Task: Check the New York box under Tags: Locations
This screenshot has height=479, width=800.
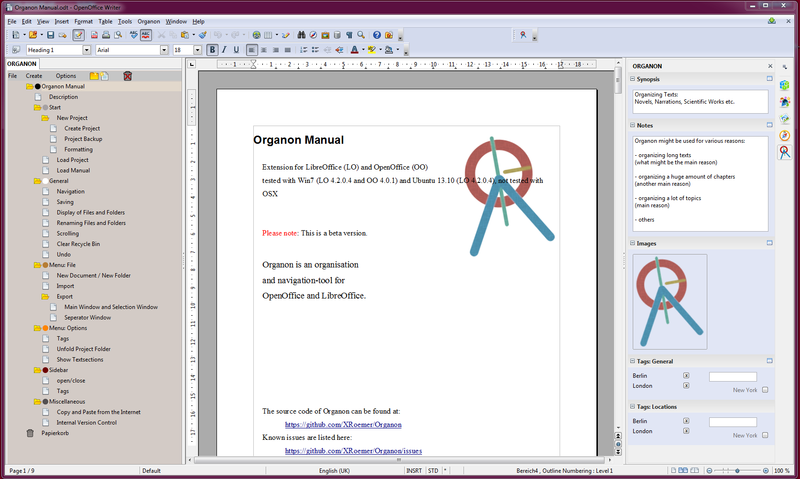Action: point(765,435)
